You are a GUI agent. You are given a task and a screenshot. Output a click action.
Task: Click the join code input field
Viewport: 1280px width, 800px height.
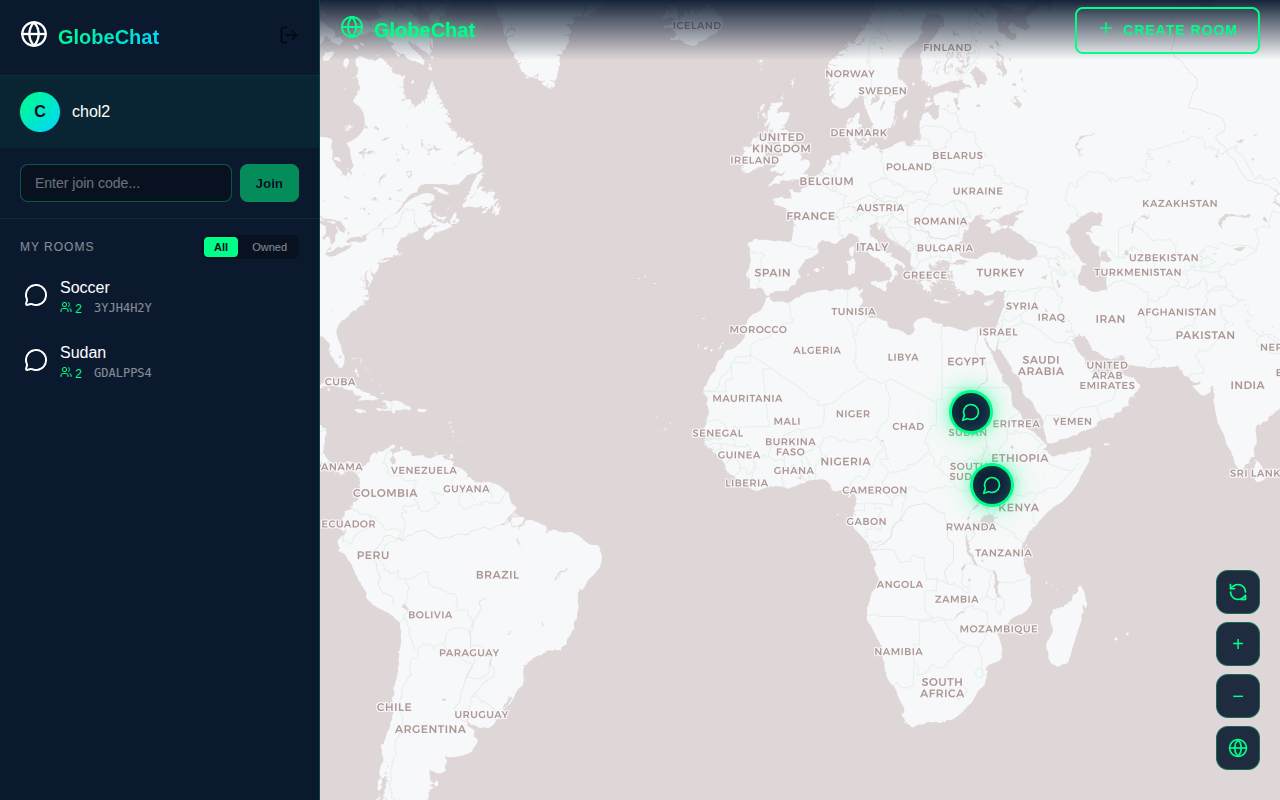[125, 183]
